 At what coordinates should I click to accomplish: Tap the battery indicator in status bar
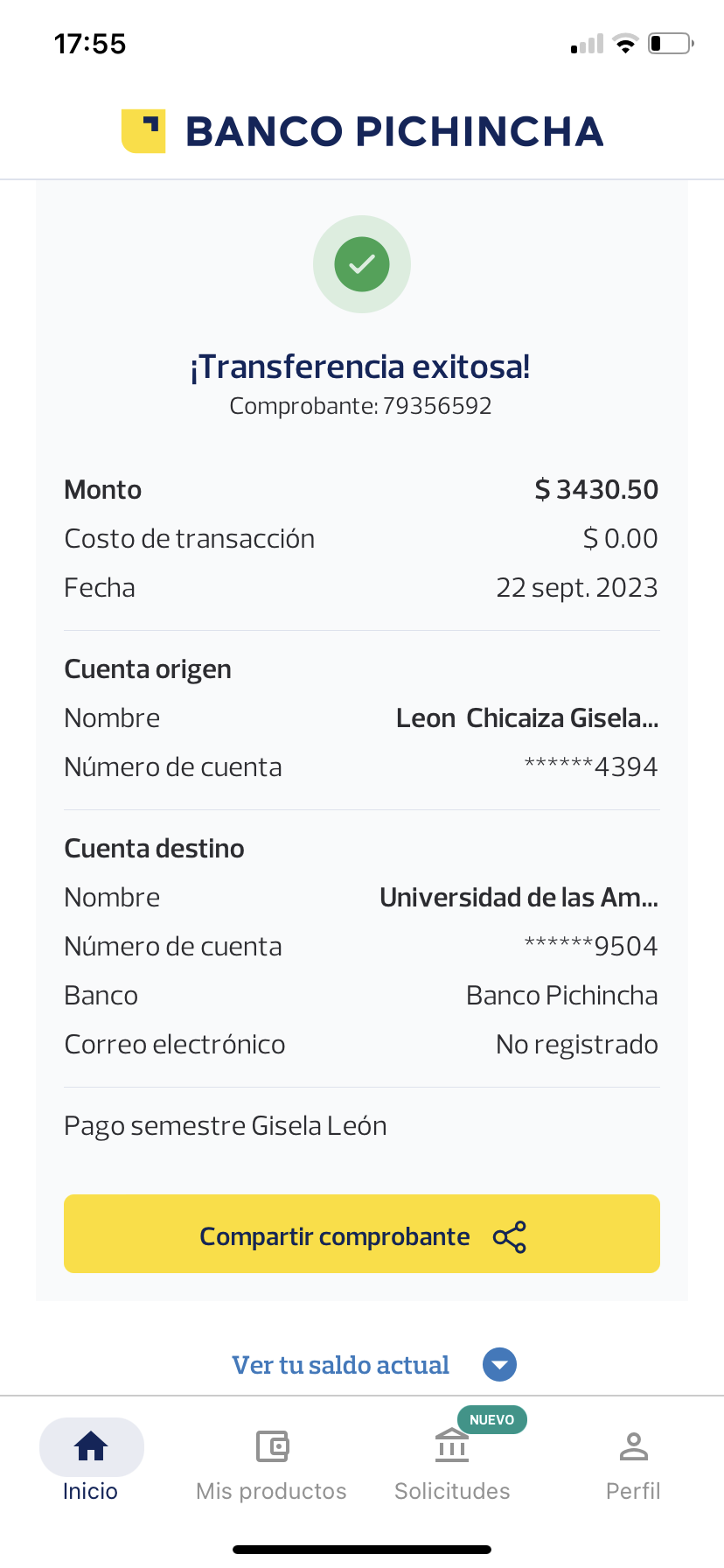[670, 44]
